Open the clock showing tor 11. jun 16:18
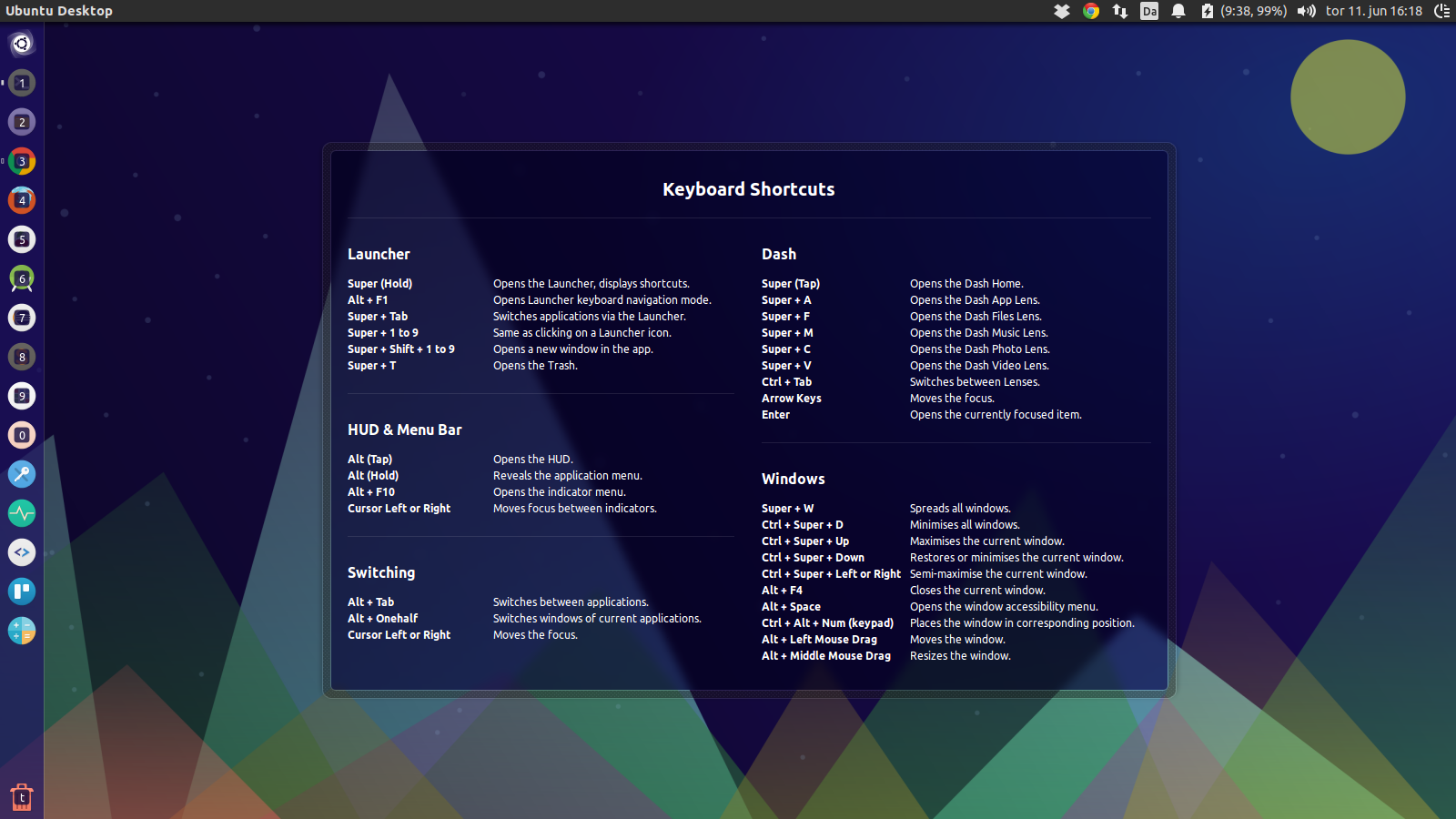 (x=1374, y=11)
